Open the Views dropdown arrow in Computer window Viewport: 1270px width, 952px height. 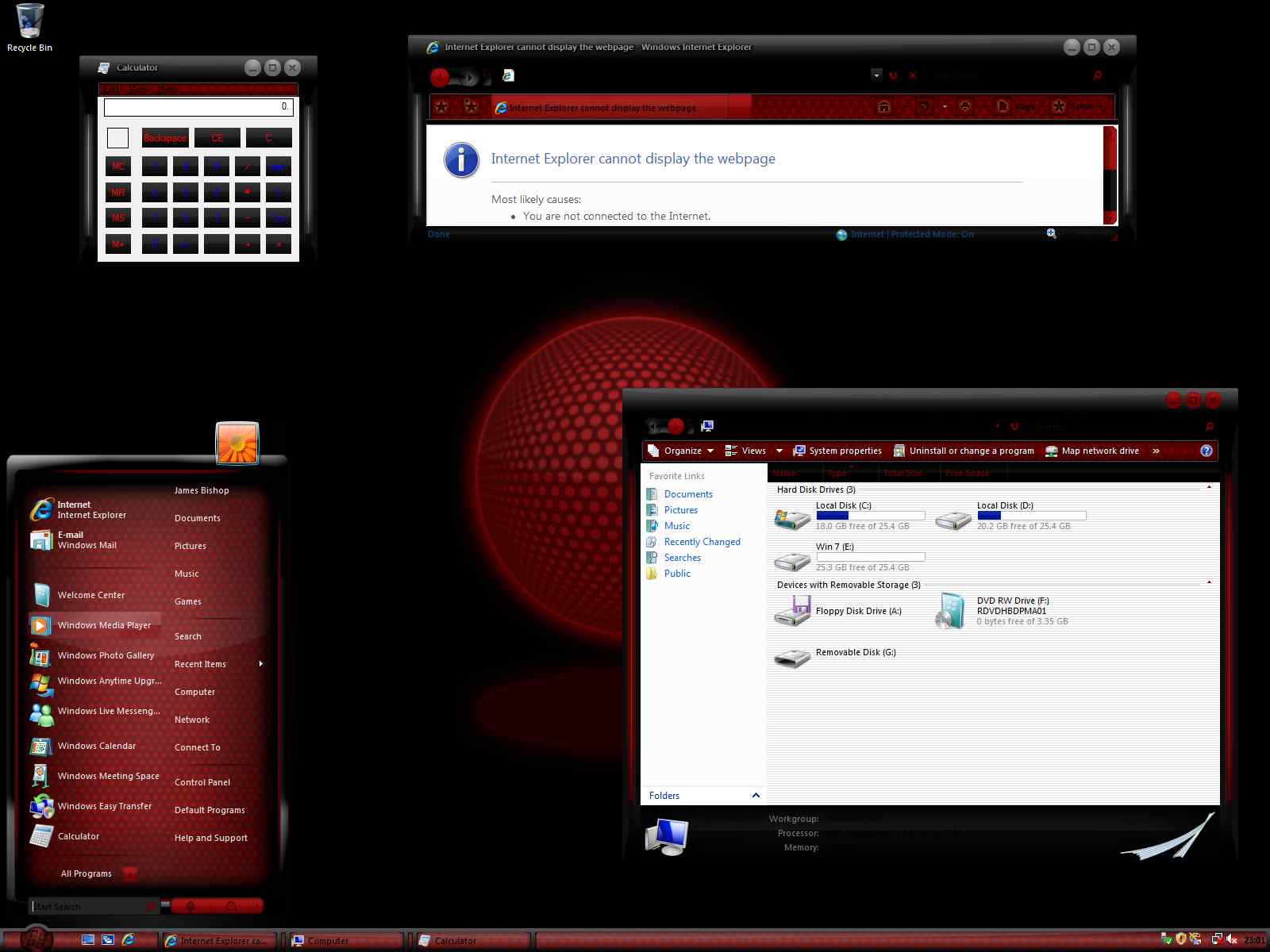[779, 451]
